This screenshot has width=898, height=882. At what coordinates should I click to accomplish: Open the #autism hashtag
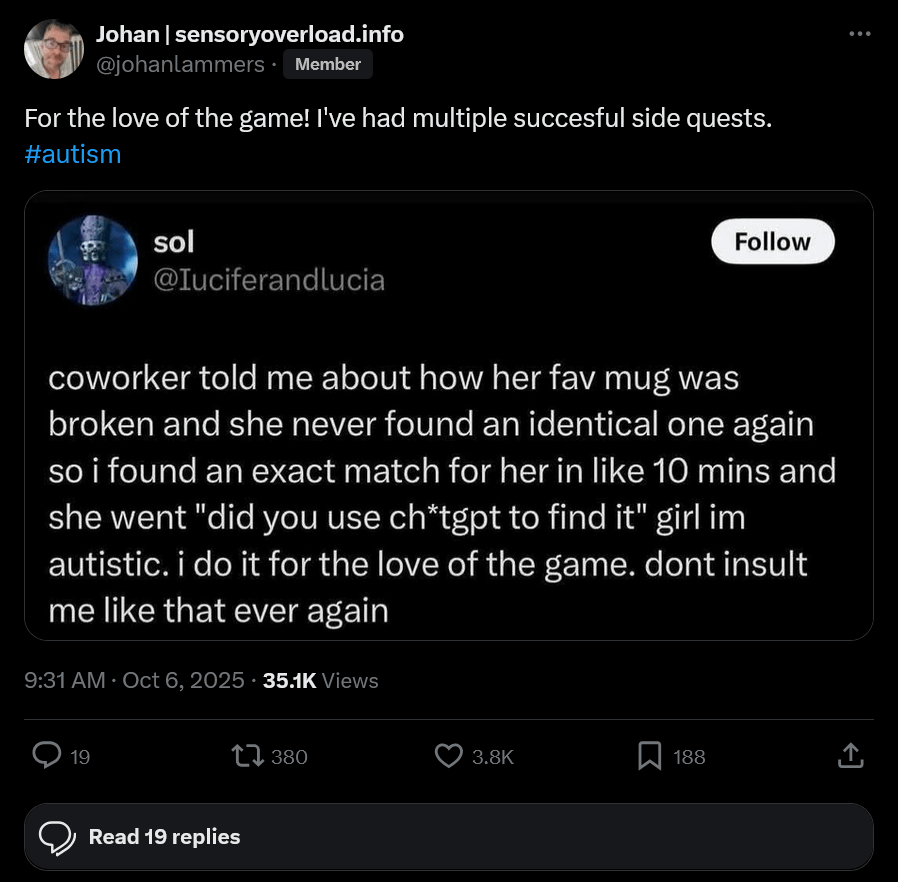point(73,154)
